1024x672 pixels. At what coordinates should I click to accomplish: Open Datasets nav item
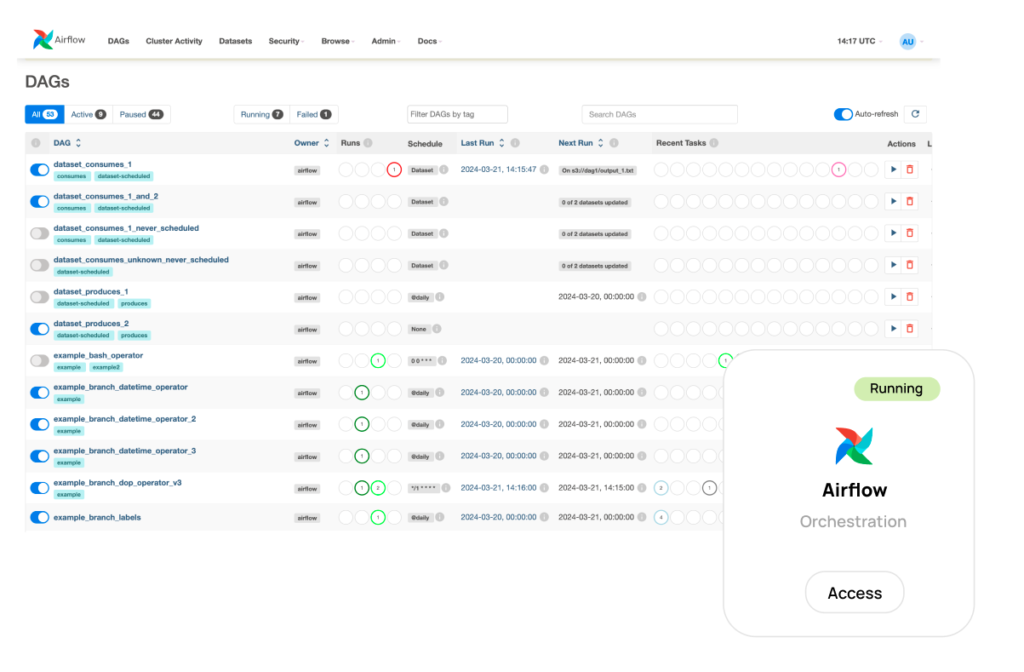pos(235,41)
